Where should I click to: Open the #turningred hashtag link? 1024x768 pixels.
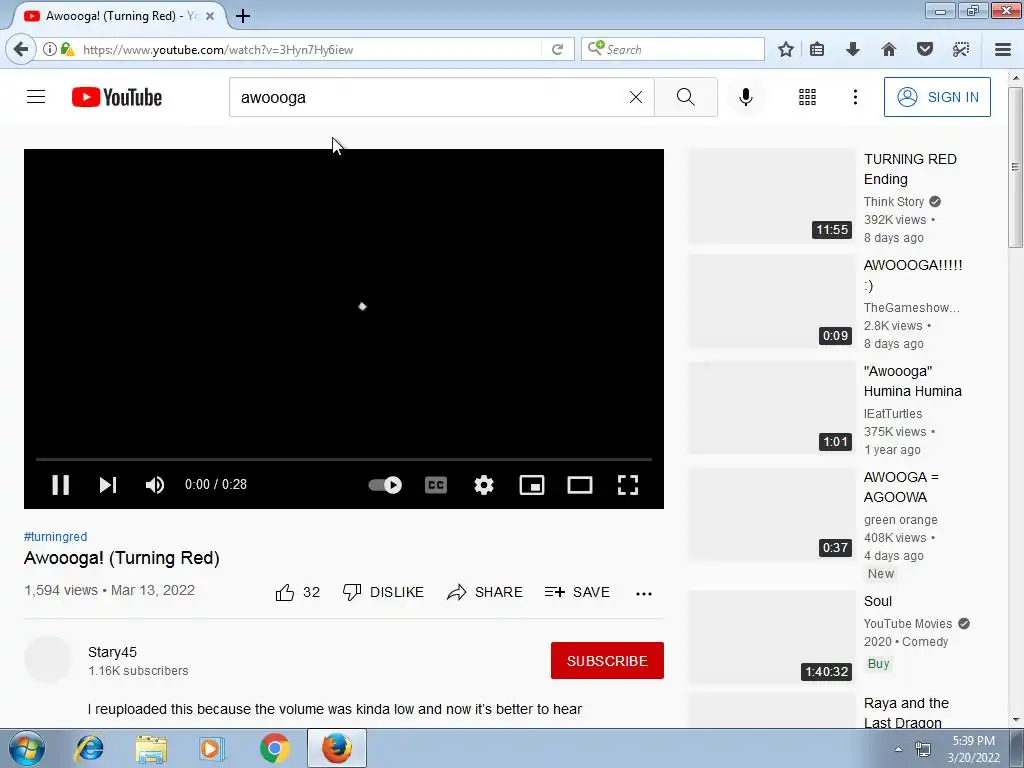(56, 537)
